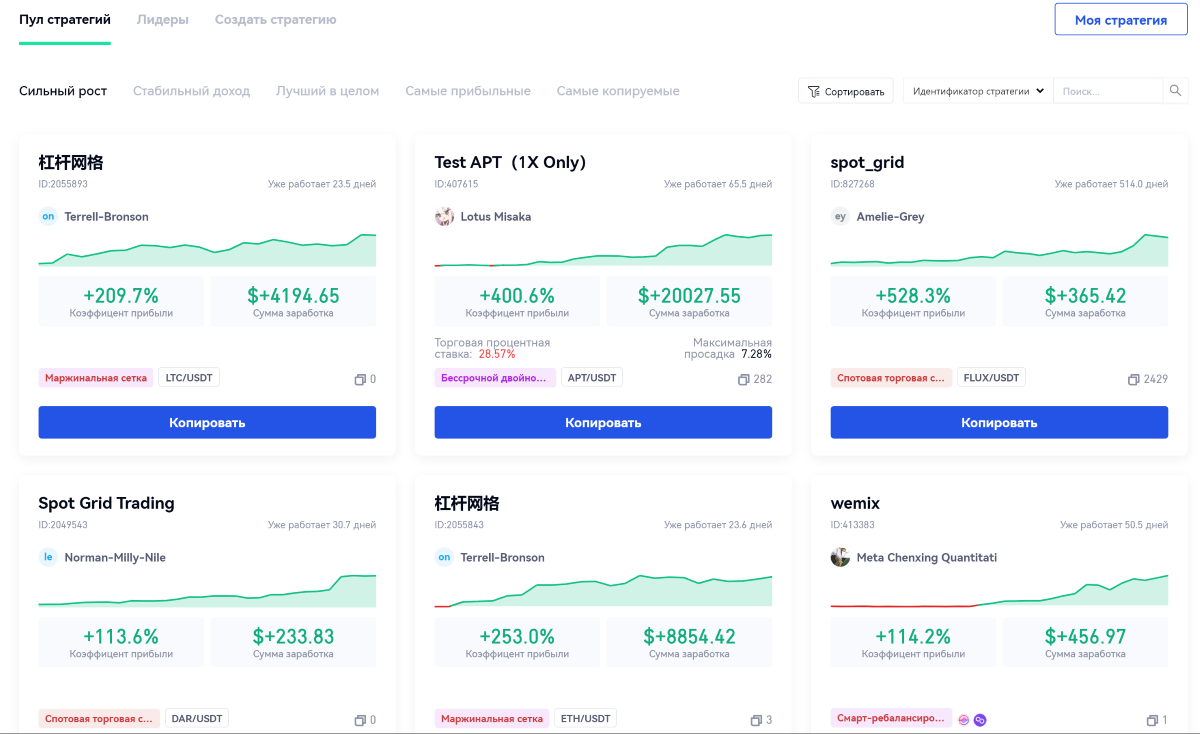Click the Бессрочной двойно… tag

pos(495,378)
